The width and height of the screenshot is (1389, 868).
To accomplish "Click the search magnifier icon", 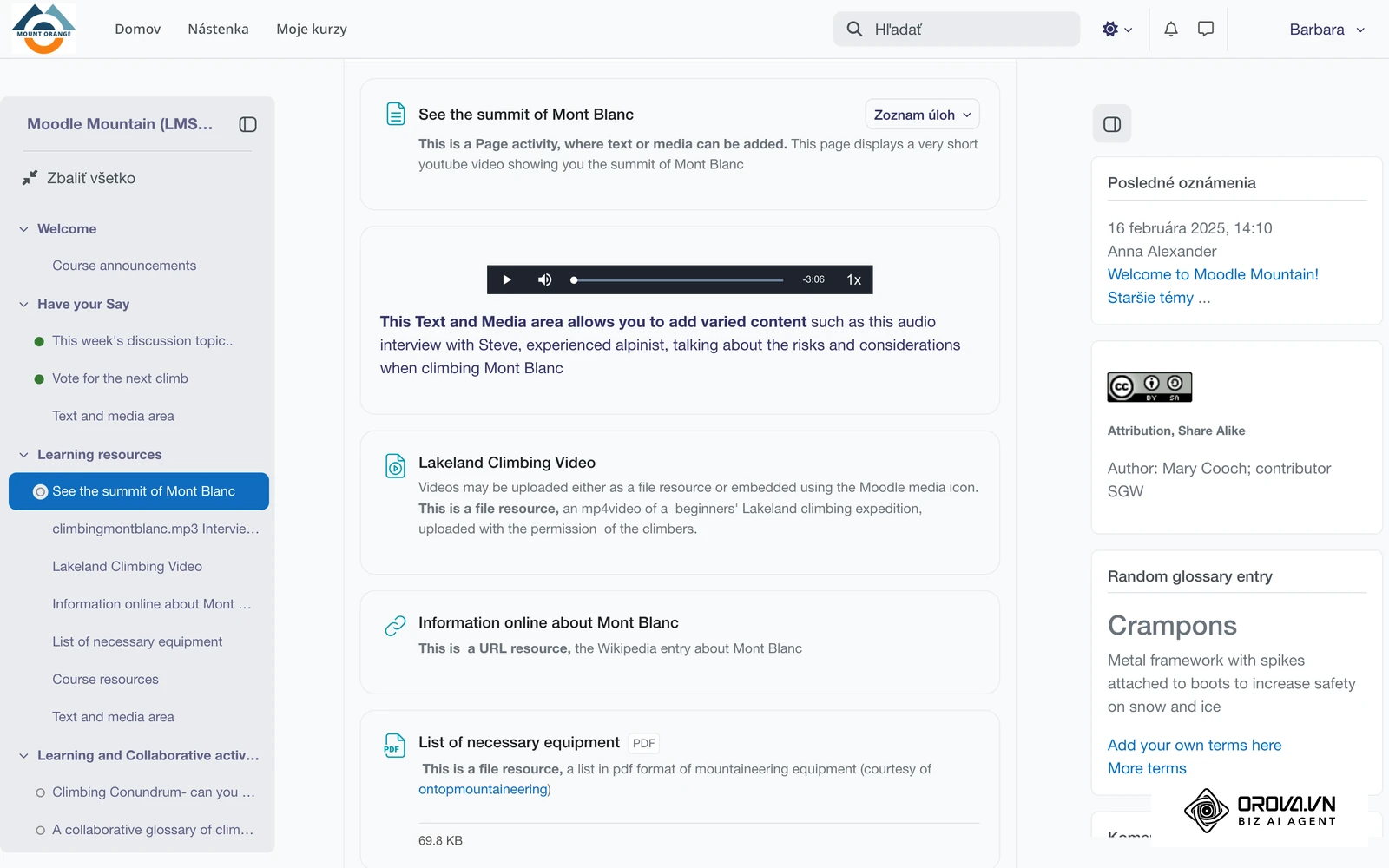I will click(x=854, y=29).
